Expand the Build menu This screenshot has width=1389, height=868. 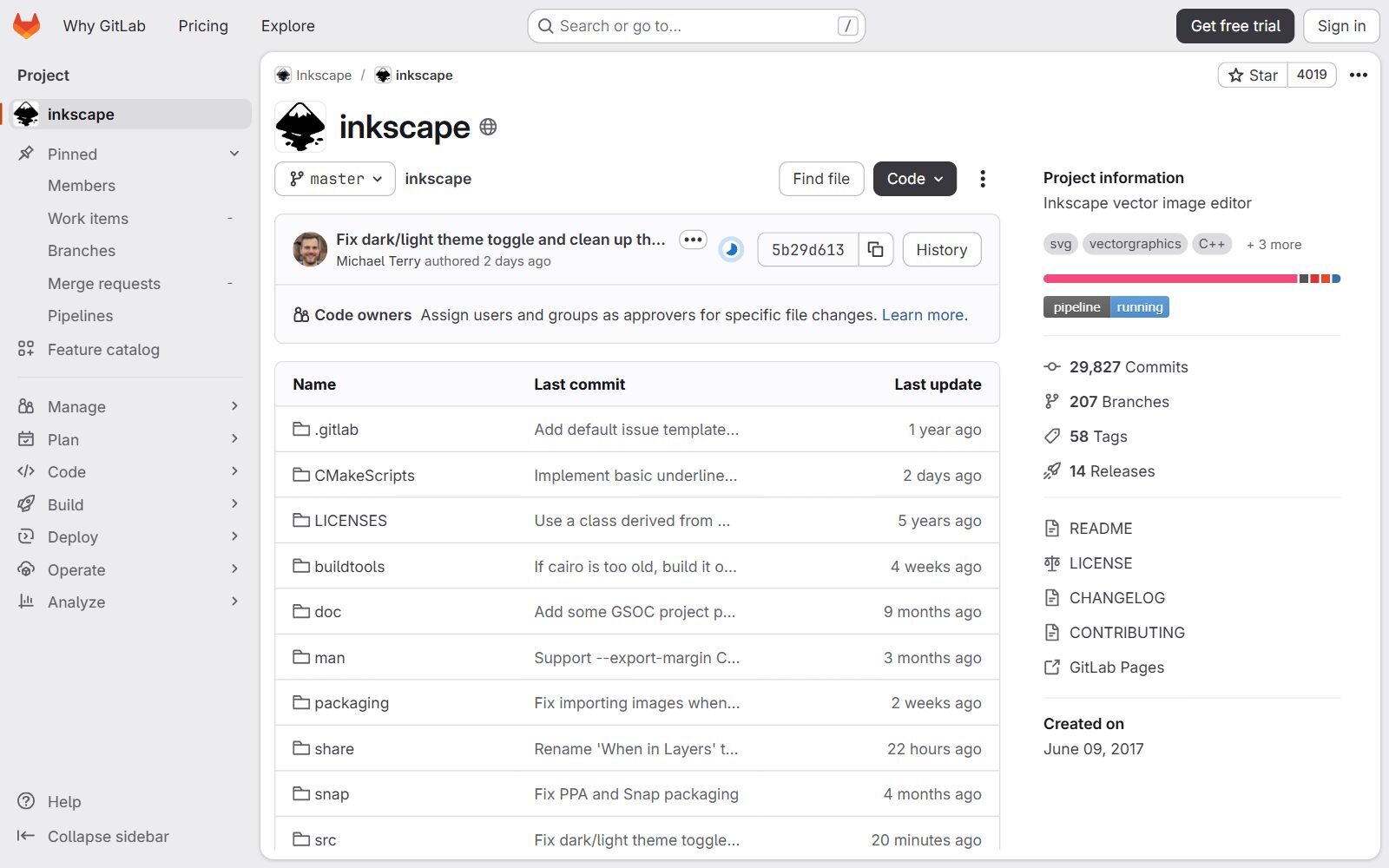(130, 504)
